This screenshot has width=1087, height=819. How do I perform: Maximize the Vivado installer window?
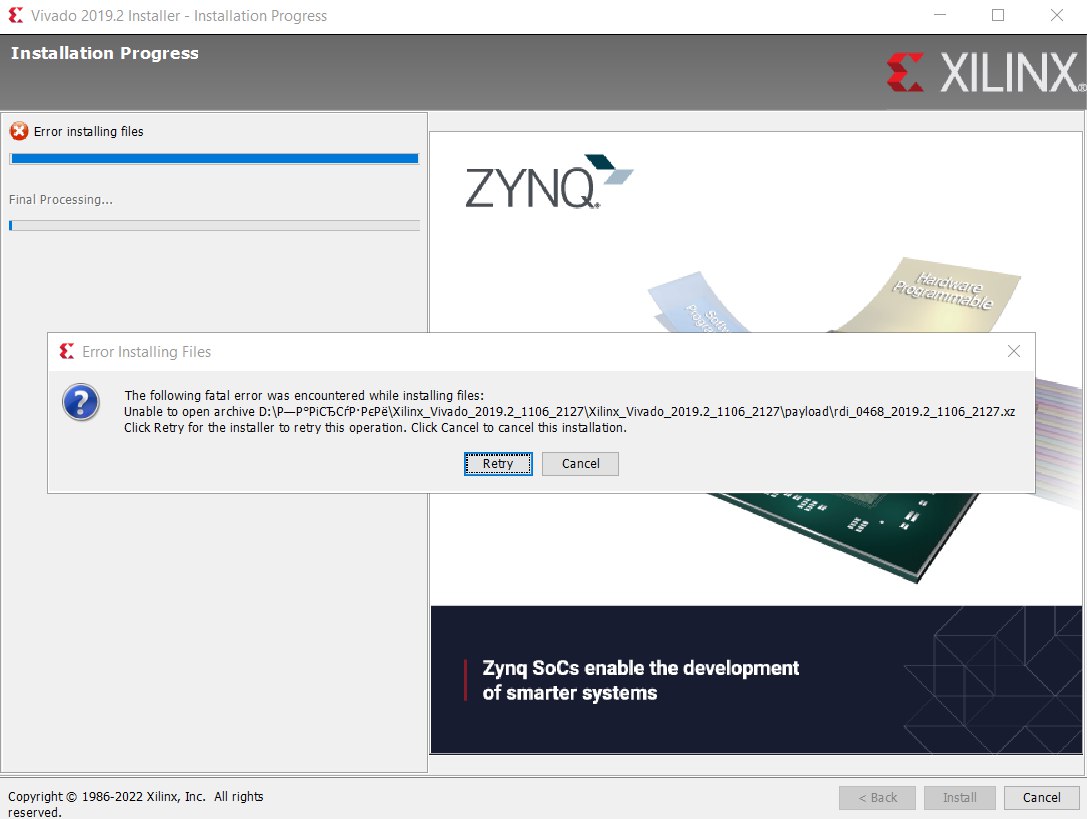(998, 16)
